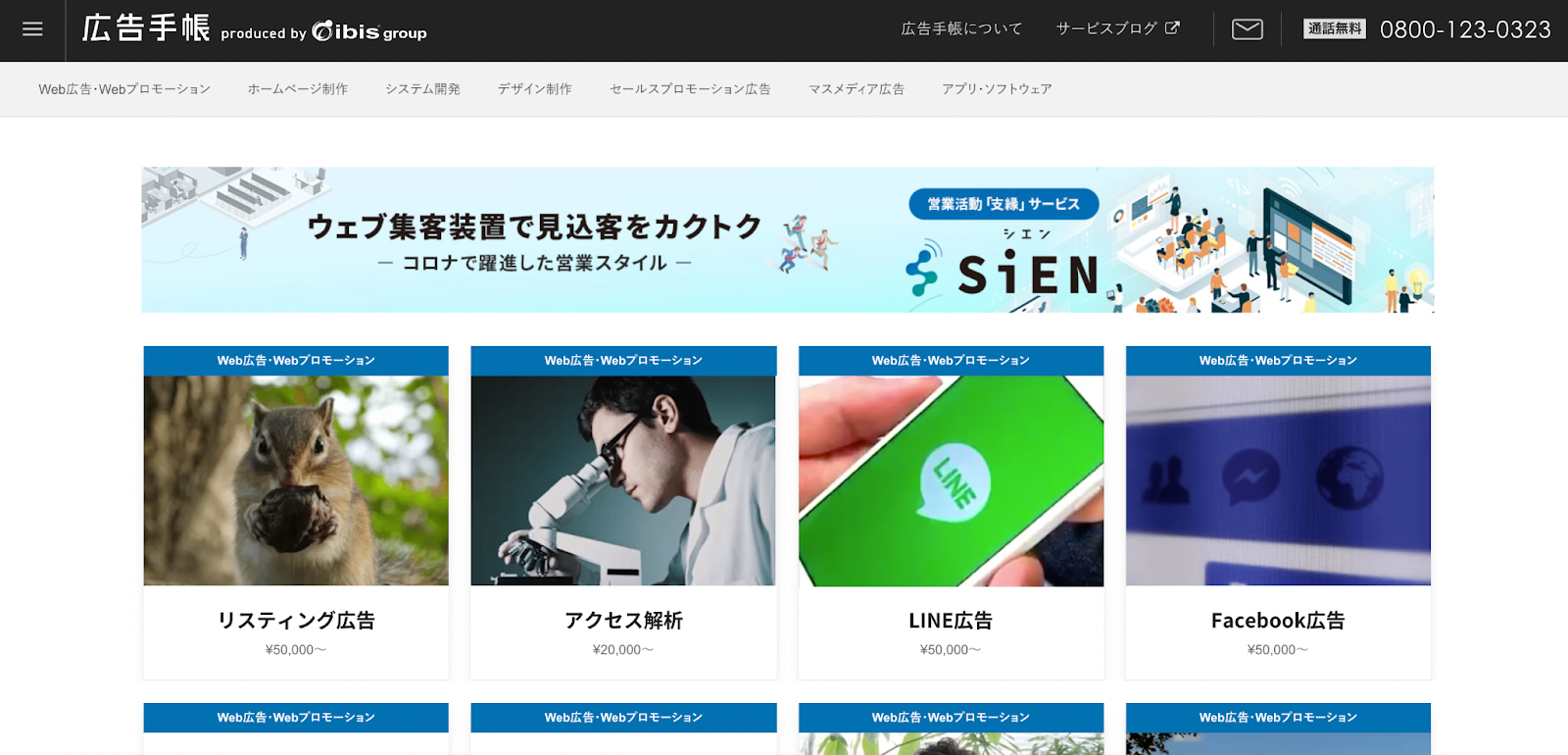The width and height of the screenshot is (1568, 755).
Task: Click the 広告手帳 site logo
Action: (146, 28)
